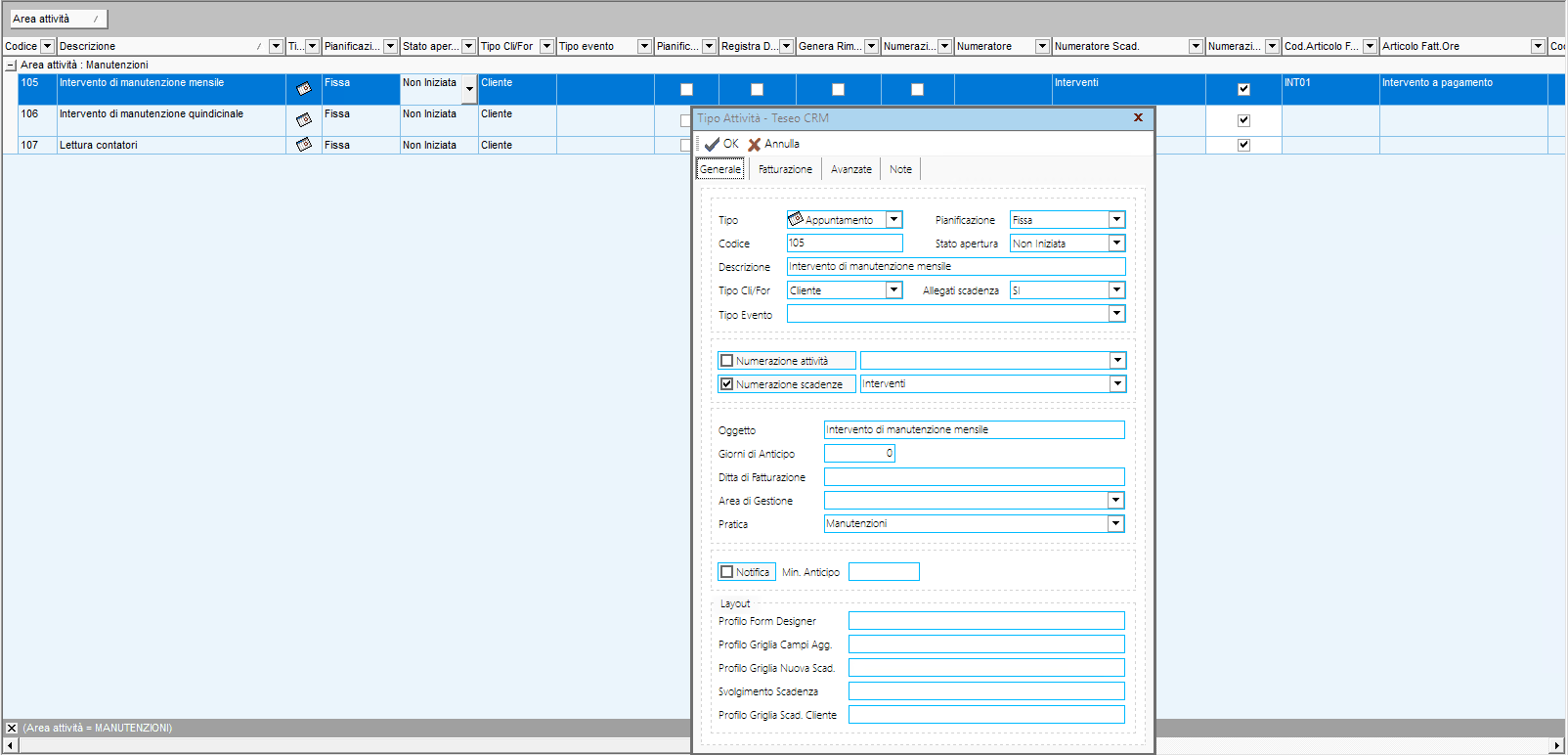Click Annulla to cancel the dialog
The height and width of the screenshot is (755, 1568).
[773, 144]
